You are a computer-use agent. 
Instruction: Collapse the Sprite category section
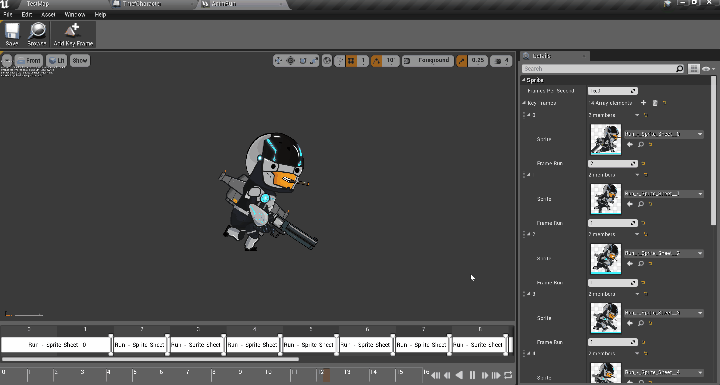coord(523,80)
